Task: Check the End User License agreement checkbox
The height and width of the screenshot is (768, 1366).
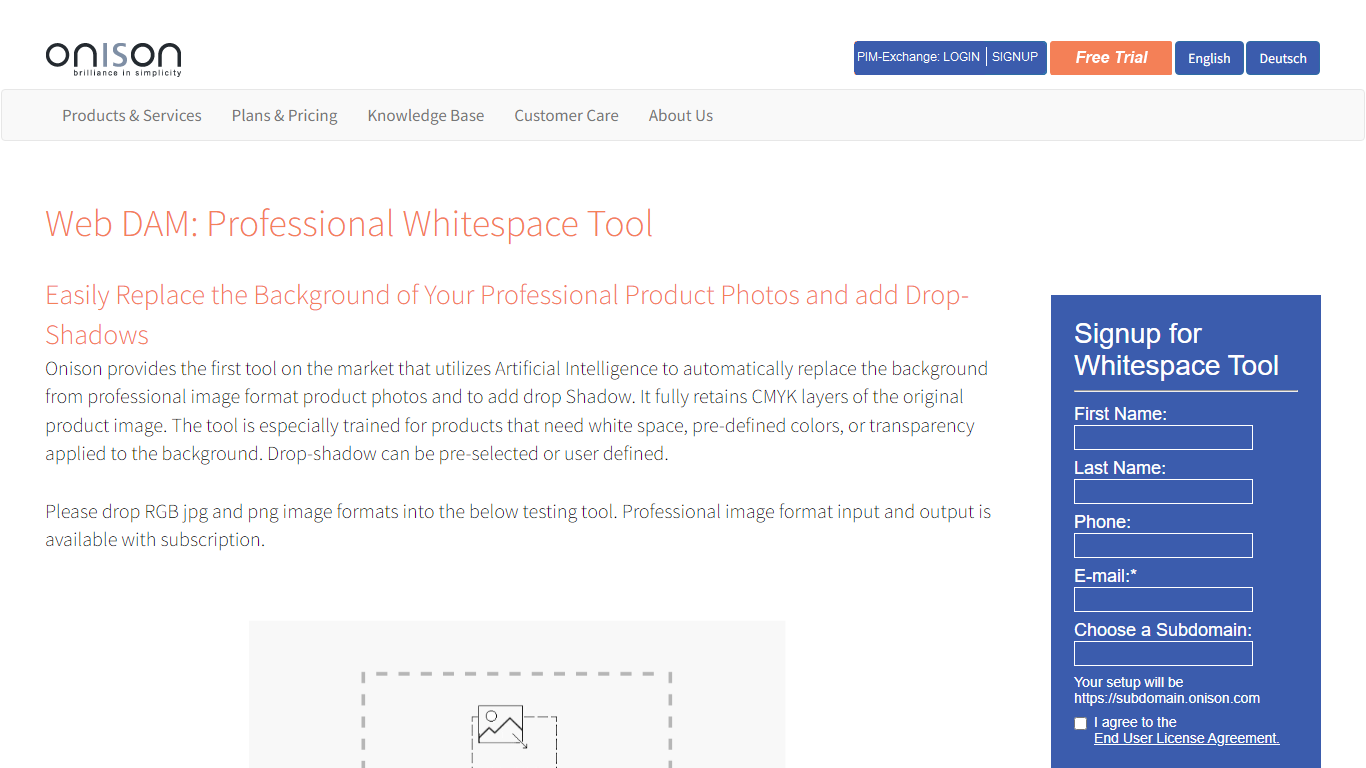Action: click(1080, 723)
